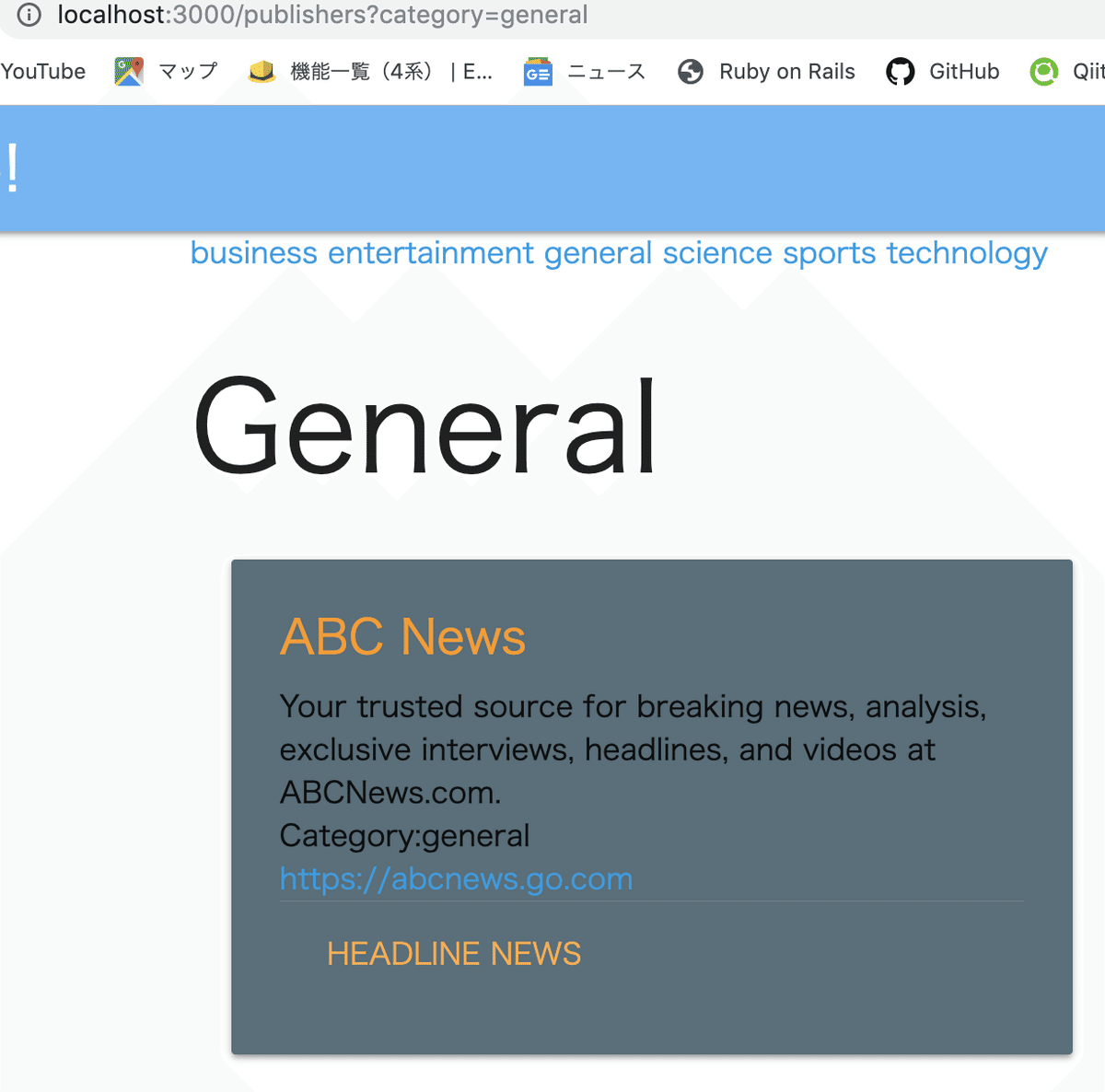Go to the business category

pyautogui.click(x=254, y=252)
